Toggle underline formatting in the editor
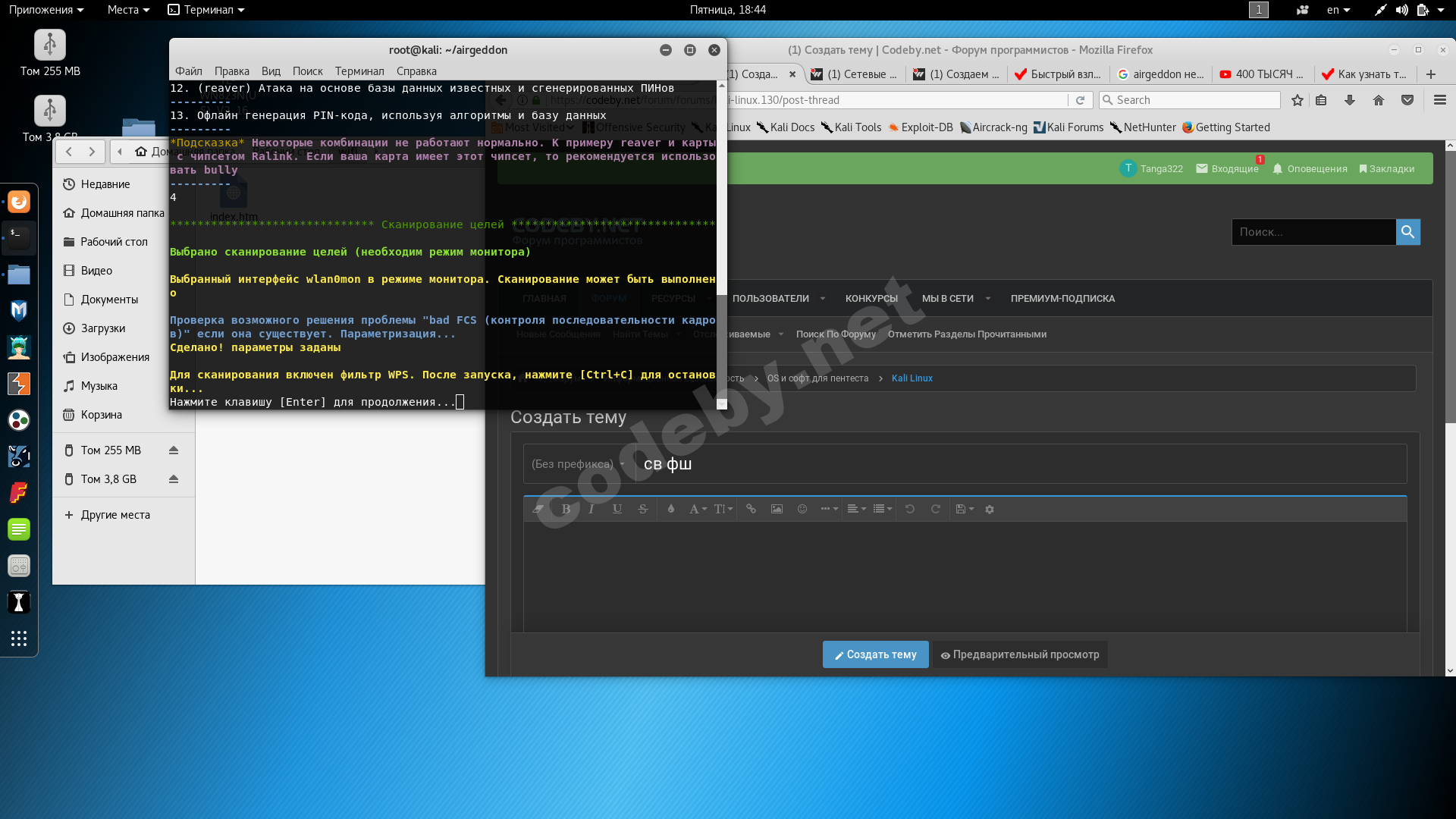Viewport: 1456px width, 819px height. [x=617, y=509]
